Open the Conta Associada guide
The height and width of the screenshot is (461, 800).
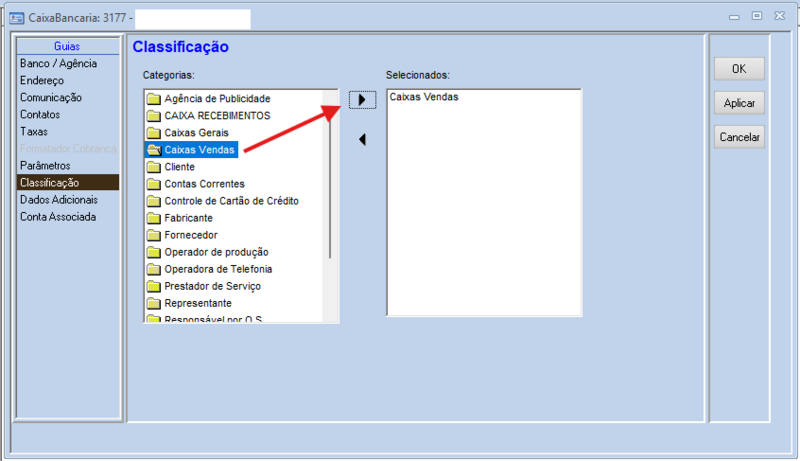coord(58,217)
